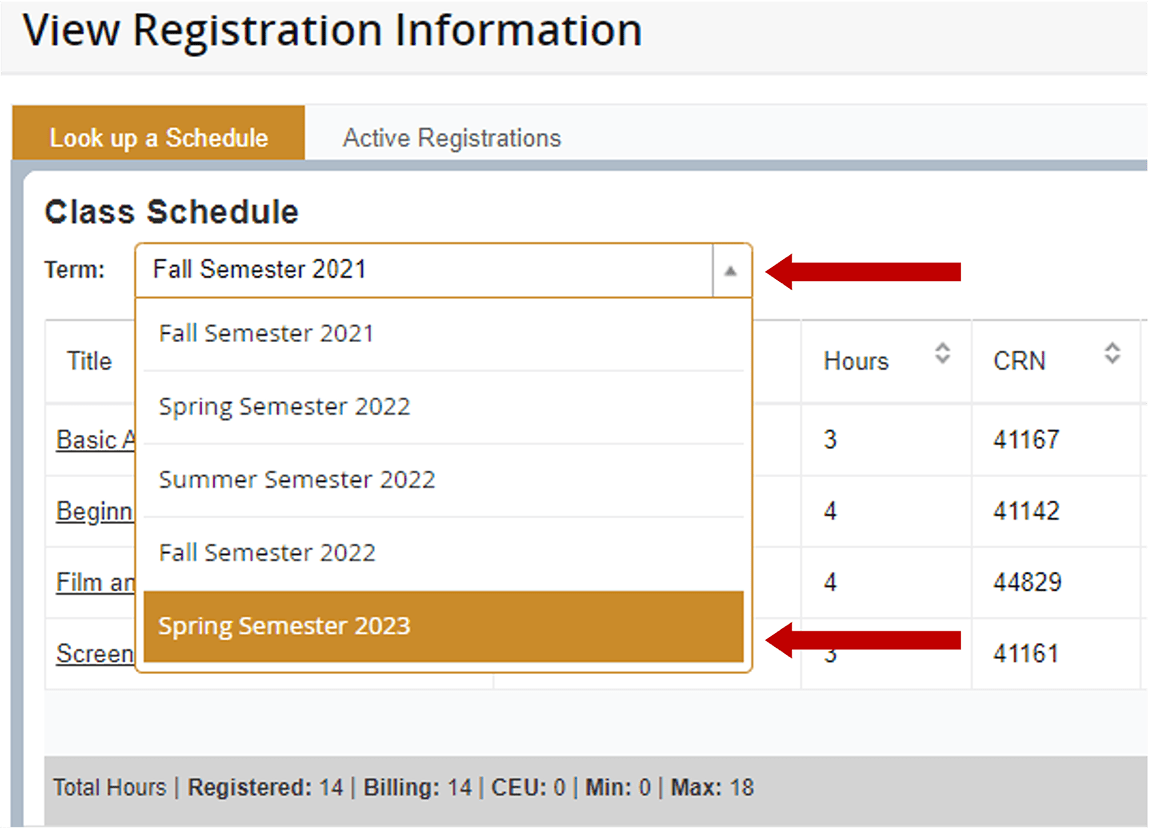Screen dimensions: 1150x830
Task: Collapse the Term dropdown arrow
Action: click(x=731, y=270)
